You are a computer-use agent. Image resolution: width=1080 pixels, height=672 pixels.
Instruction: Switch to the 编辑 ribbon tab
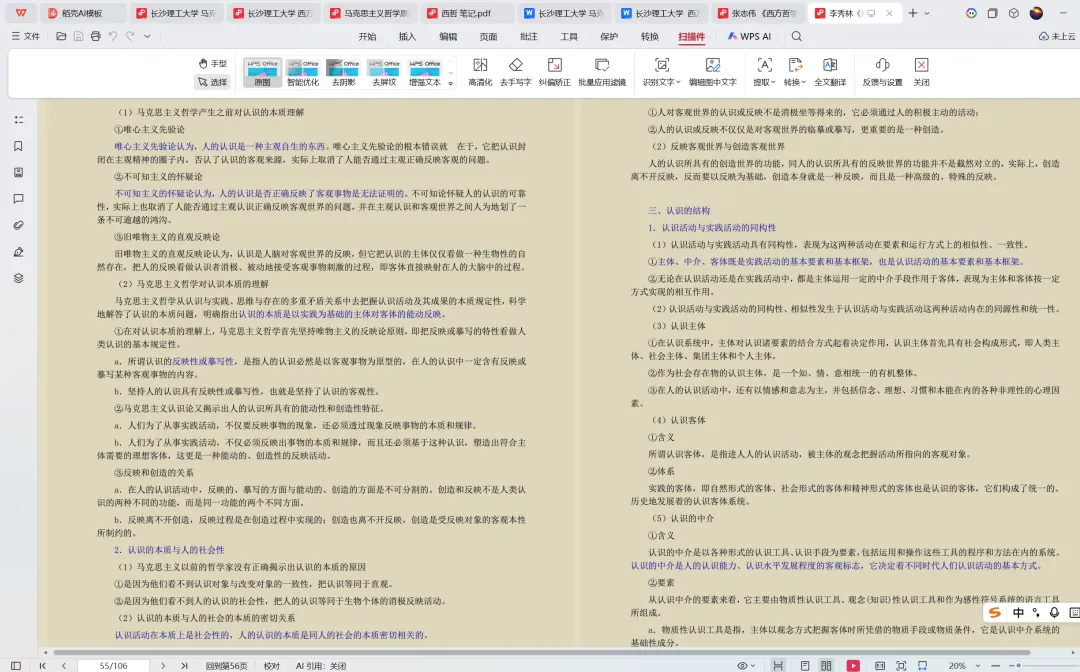(x=448, y=36)
